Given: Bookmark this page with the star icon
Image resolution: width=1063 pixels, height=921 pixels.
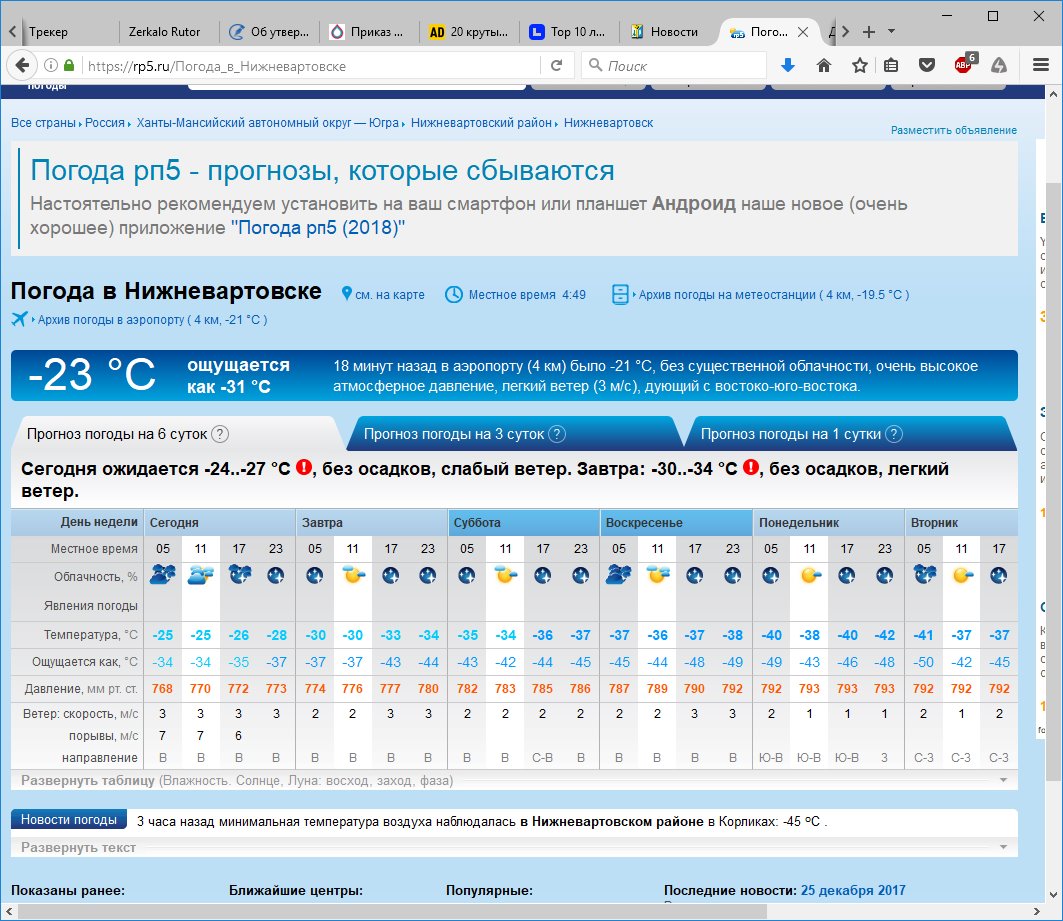Looking at the screenshot, I should 859,66.
